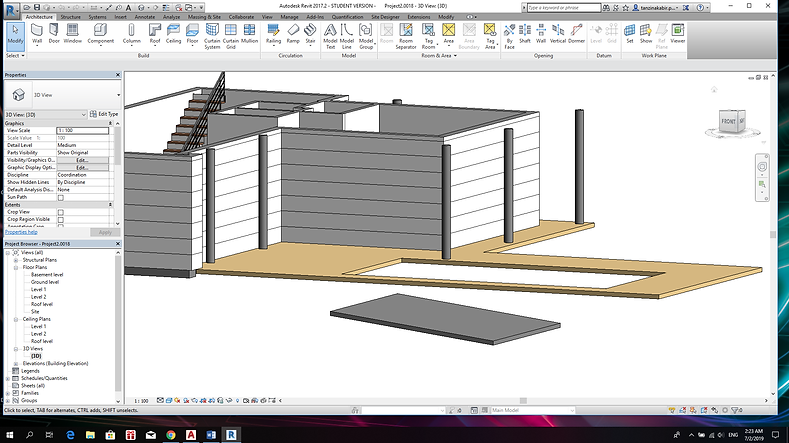Select the Curtain Grid tool
This screenshot has width=789, height=443.
pyautogui.click(x=230, y=36)
